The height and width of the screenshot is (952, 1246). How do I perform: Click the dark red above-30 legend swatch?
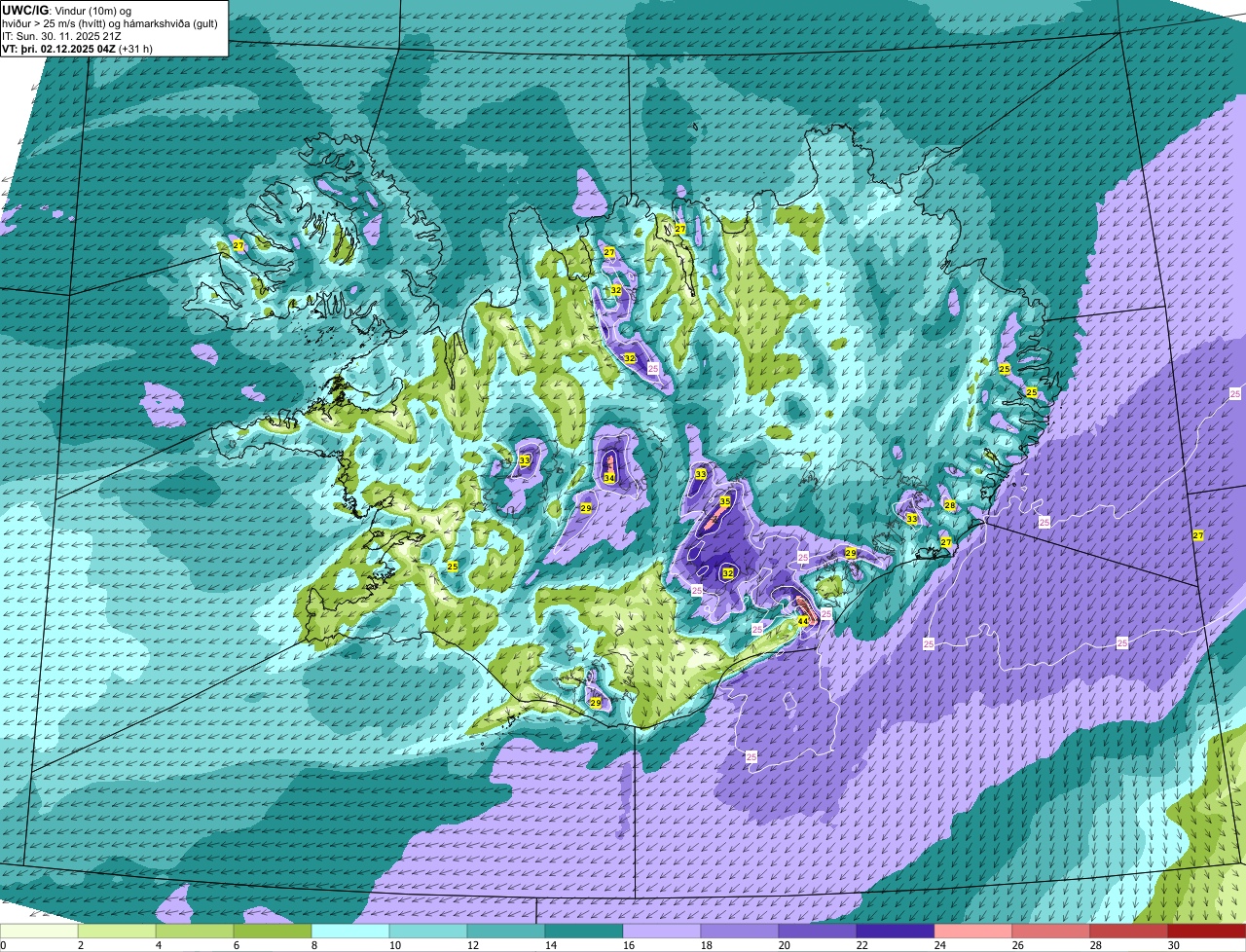coord(1207,931)
